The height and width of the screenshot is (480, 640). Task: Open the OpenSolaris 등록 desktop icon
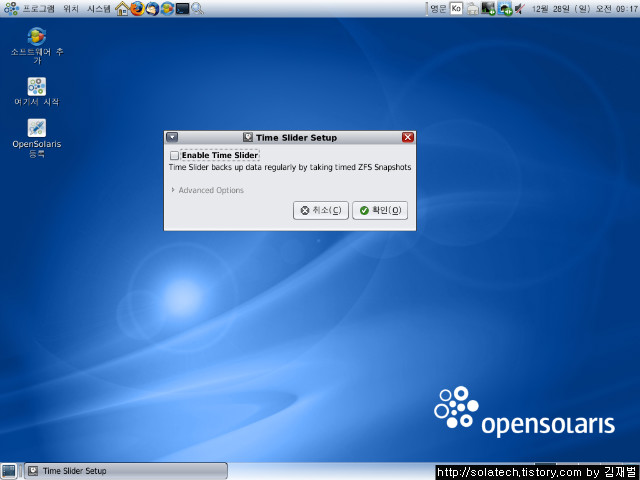[37, 138]
